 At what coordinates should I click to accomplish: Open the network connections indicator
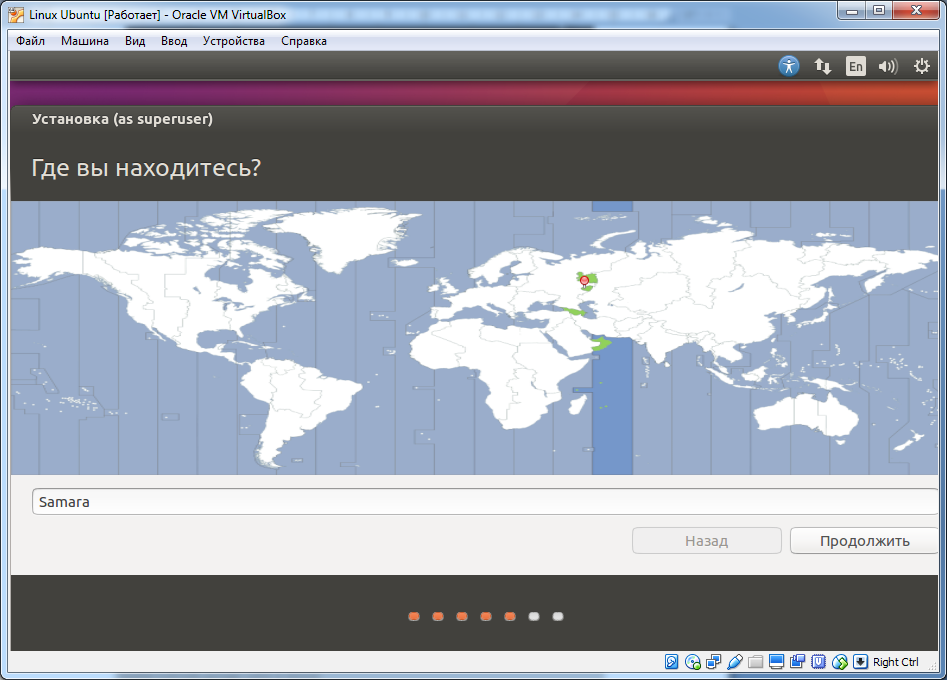(x=823, y=66)
